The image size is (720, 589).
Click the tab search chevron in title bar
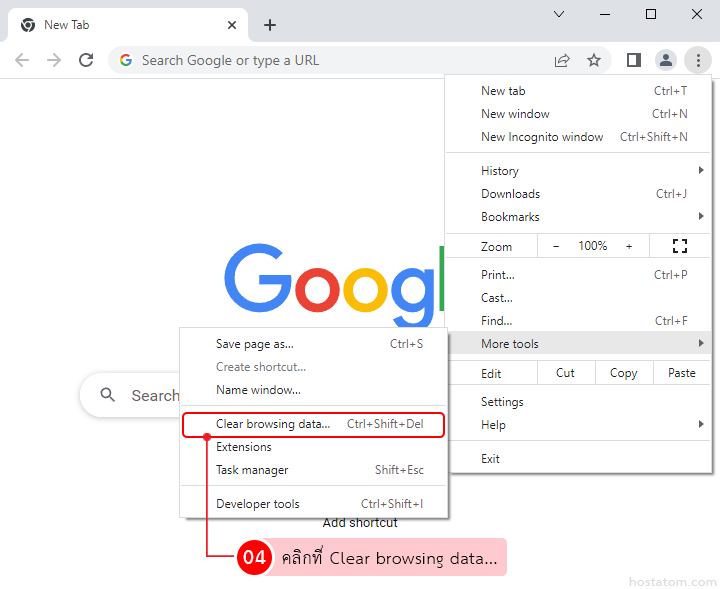(x=559, y=14)
